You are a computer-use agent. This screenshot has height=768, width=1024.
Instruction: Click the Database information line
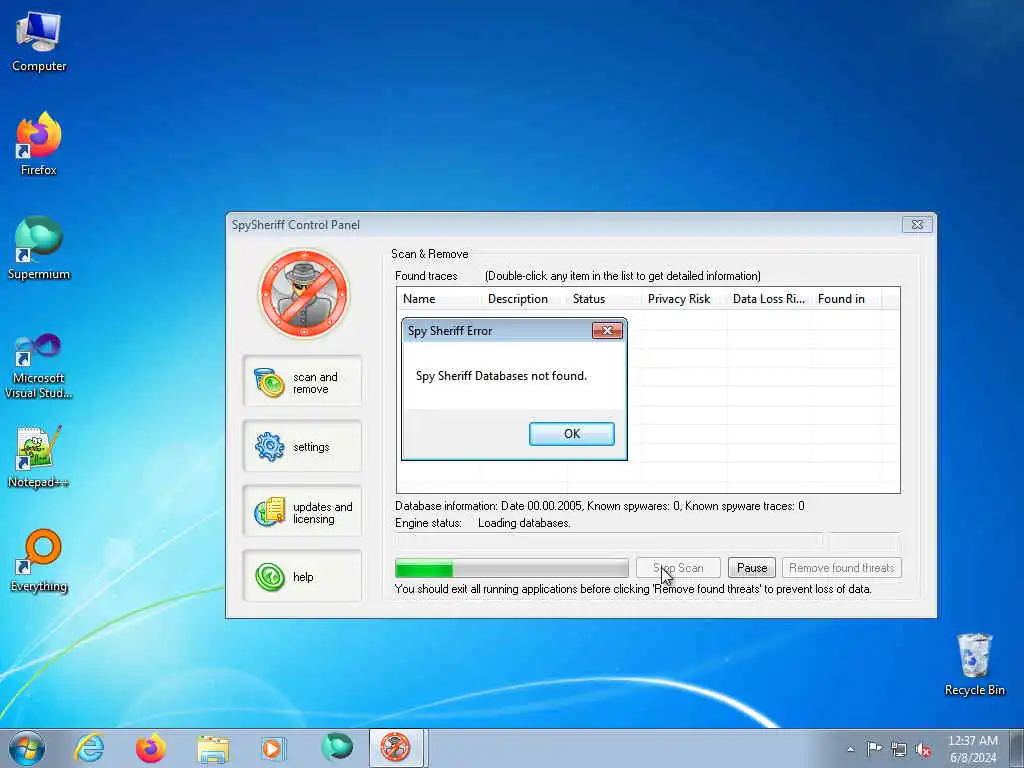[600, 506]
